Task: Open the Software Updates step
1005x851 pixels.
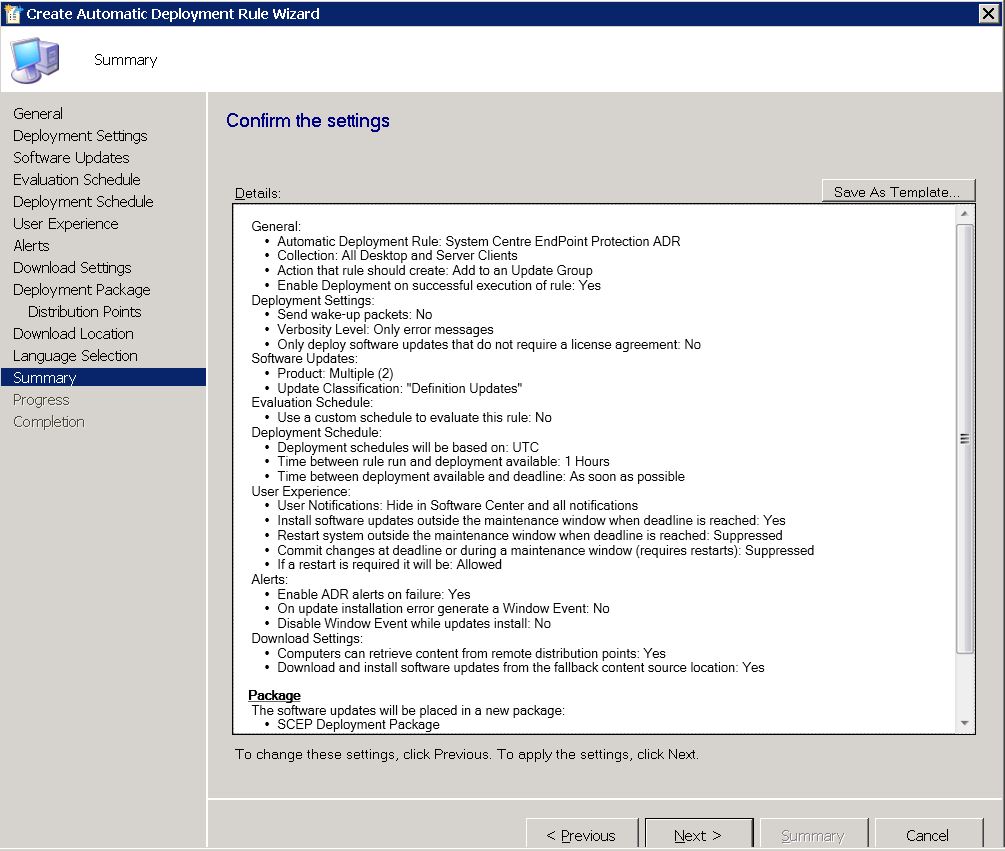Action: (x=71, y=158)
